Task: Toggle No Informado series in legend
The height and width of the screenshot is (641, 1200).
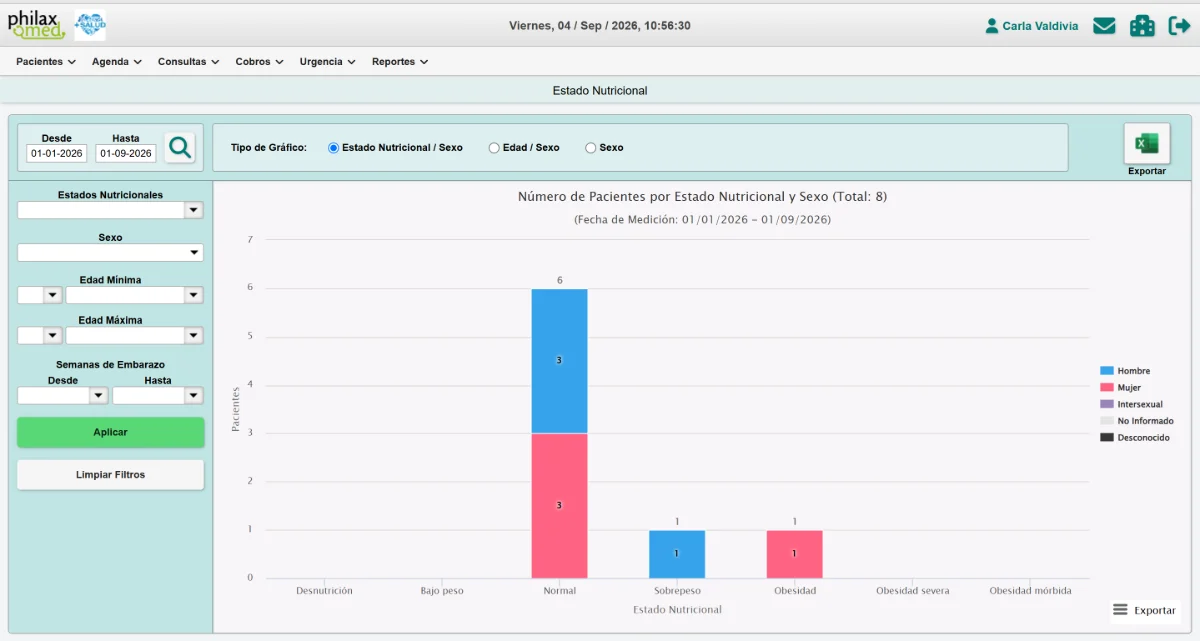Action: 1137,421
